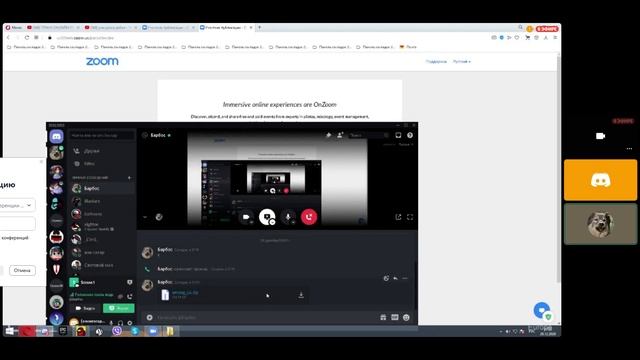Click the Отмена button in left dialog
Image resolution: width=640 pixels, height=360 pixels.
pos(22,270)
